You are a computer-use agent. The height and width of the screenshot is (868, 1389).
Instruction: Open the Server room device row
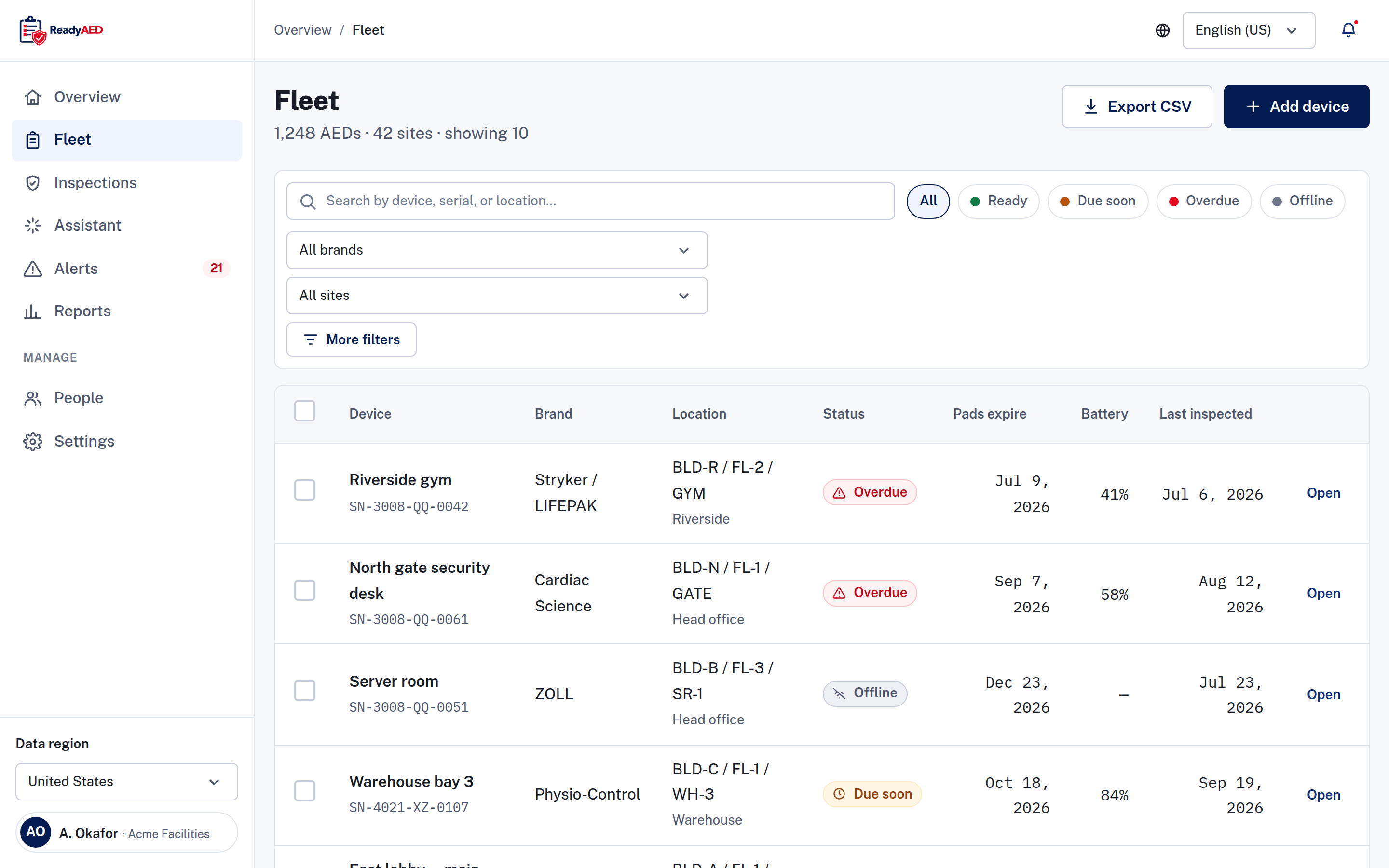tap(1323, 694)
